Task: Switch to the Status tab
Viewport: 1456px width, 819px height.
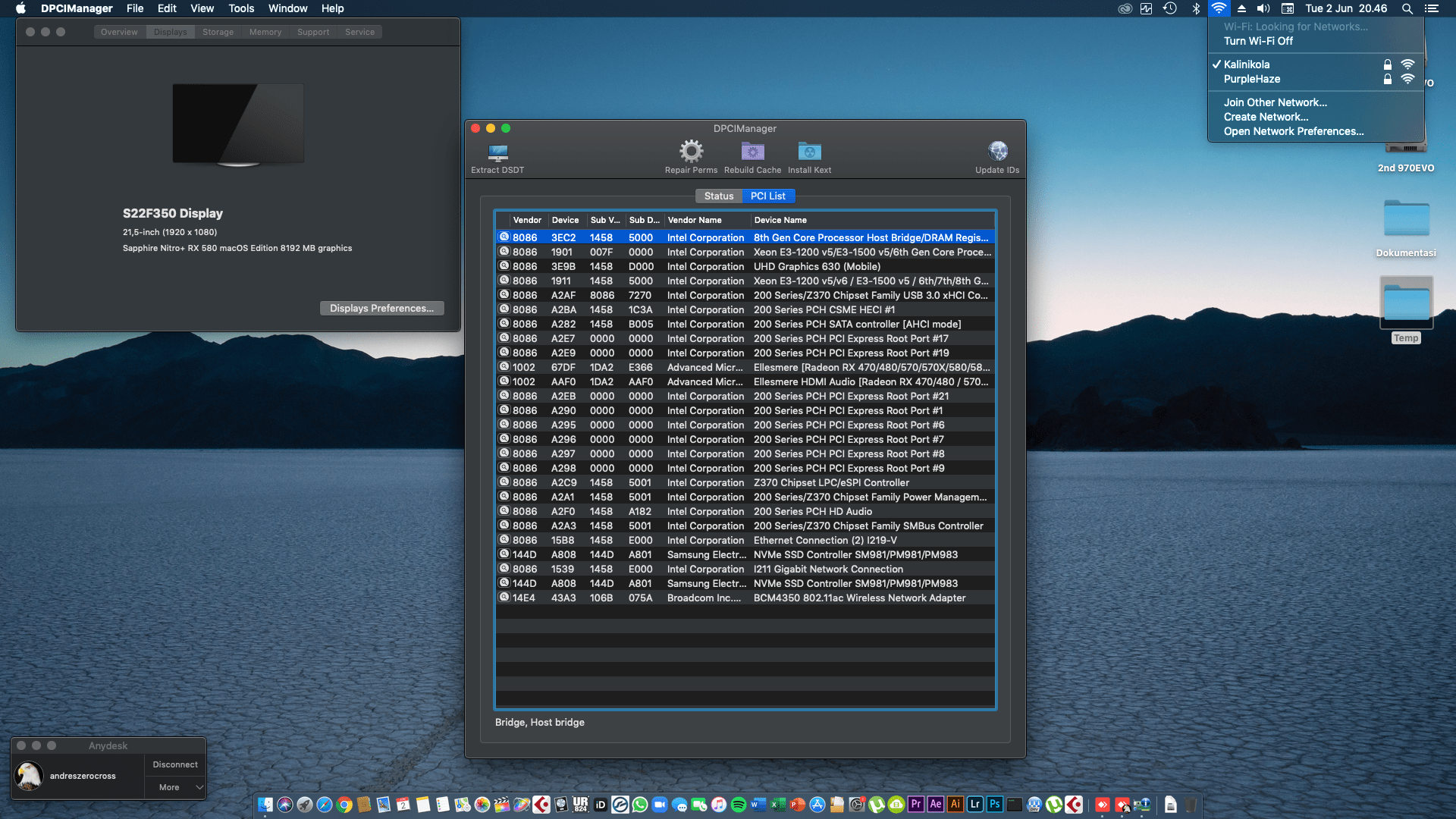Action: [718, 196]
